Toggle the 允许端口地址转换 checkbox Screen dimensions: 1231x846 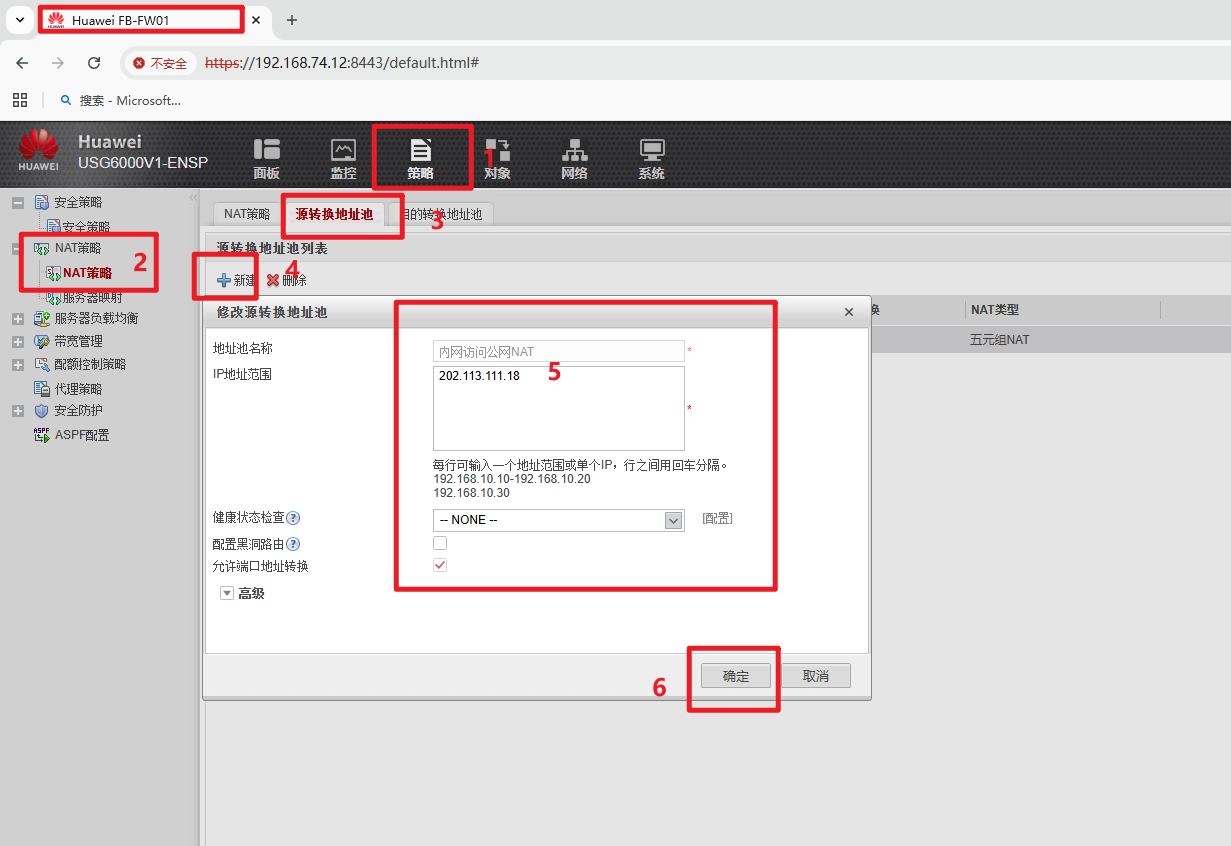coord(440,566)
